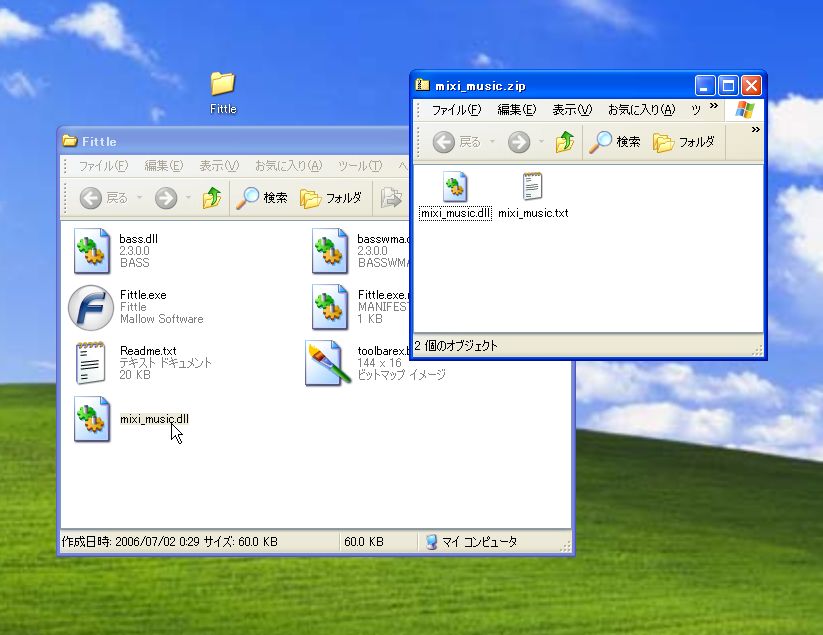Select mixi_music.dll icon in Fittle window
Viewport: 823px width, 635px height.
tap(92, 419)
